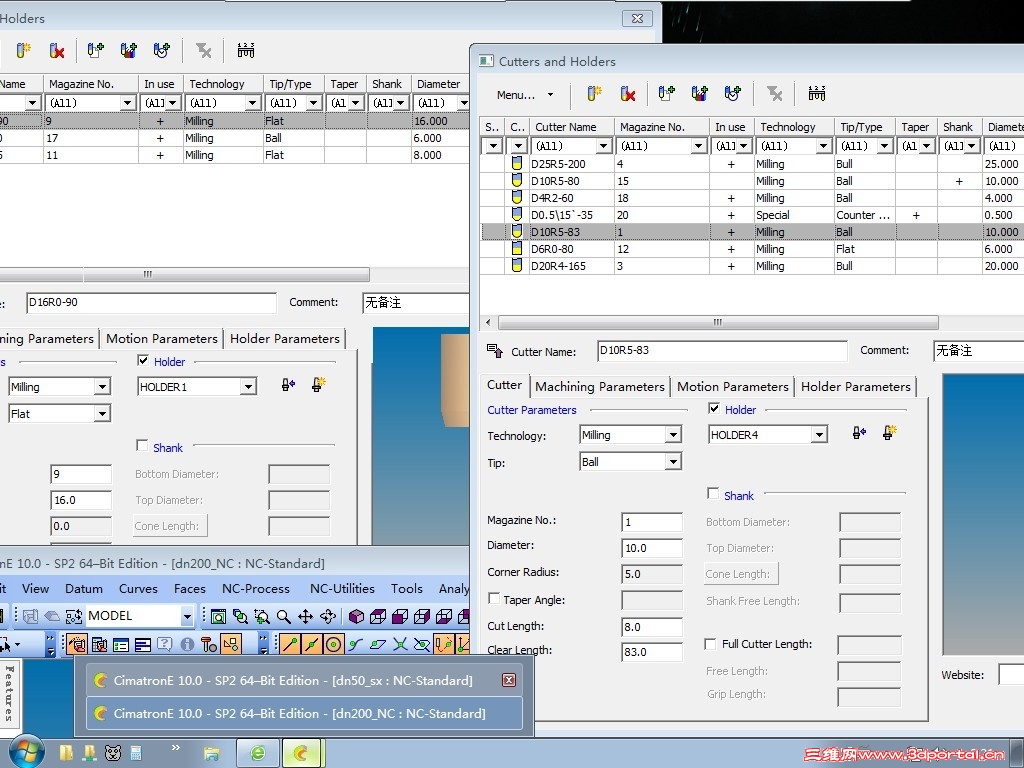Enable the Shank checkbox in the back Holders window

pyautogui.click(x=142, y=445)
